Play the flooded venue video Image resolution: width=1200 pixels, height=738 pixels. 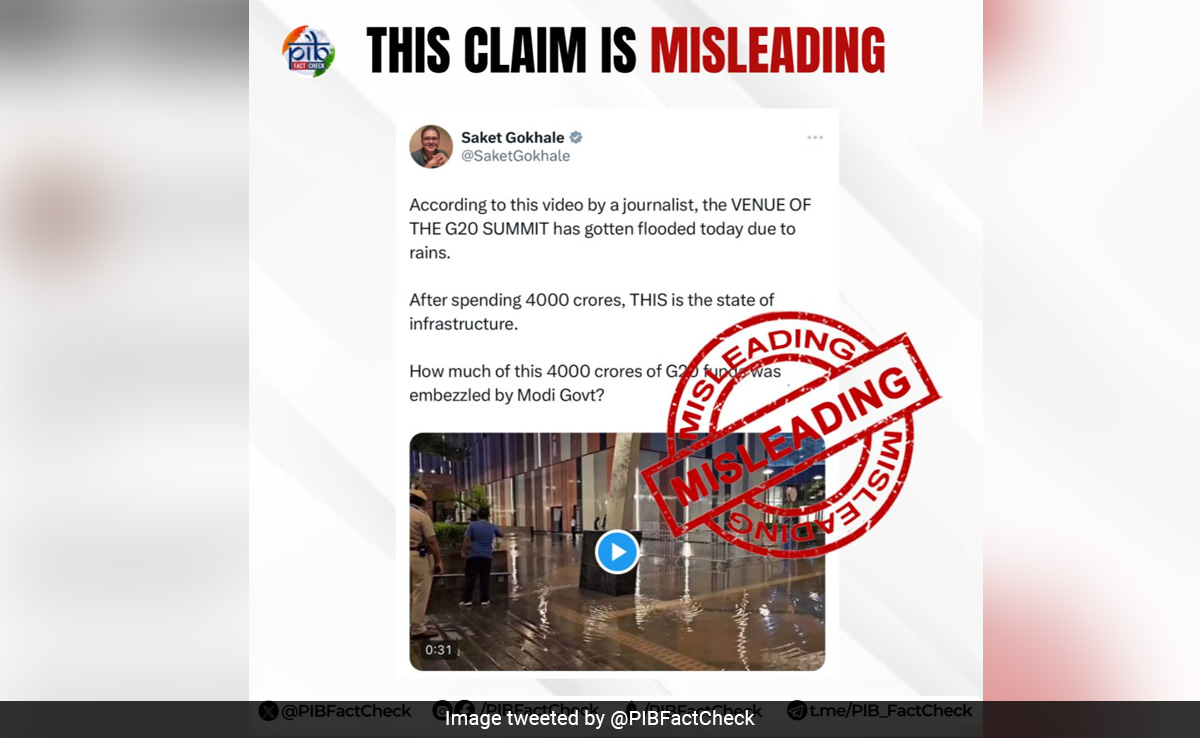pos(617,552)
